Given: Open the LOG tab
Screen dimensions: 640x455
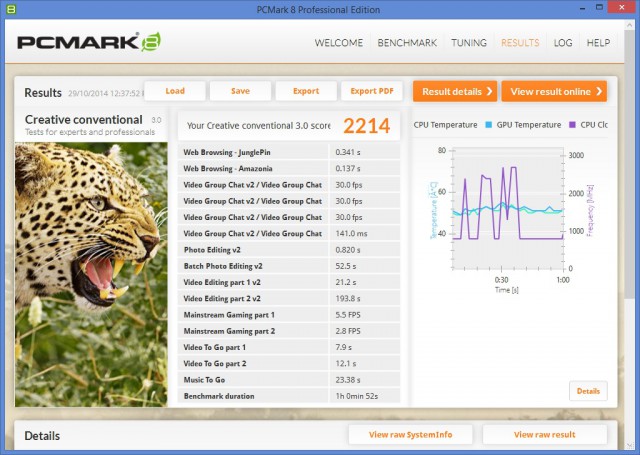Looking at the screenshot, I should (563, 43).
